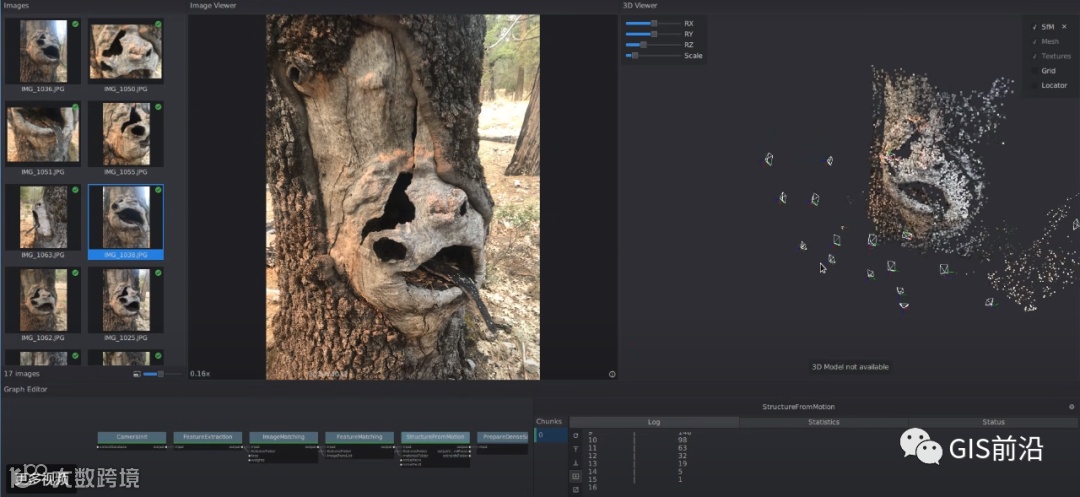Jump to top of log icon
Image resolution: width=1080 pixels, height=497 pixels.
point(576,449)
